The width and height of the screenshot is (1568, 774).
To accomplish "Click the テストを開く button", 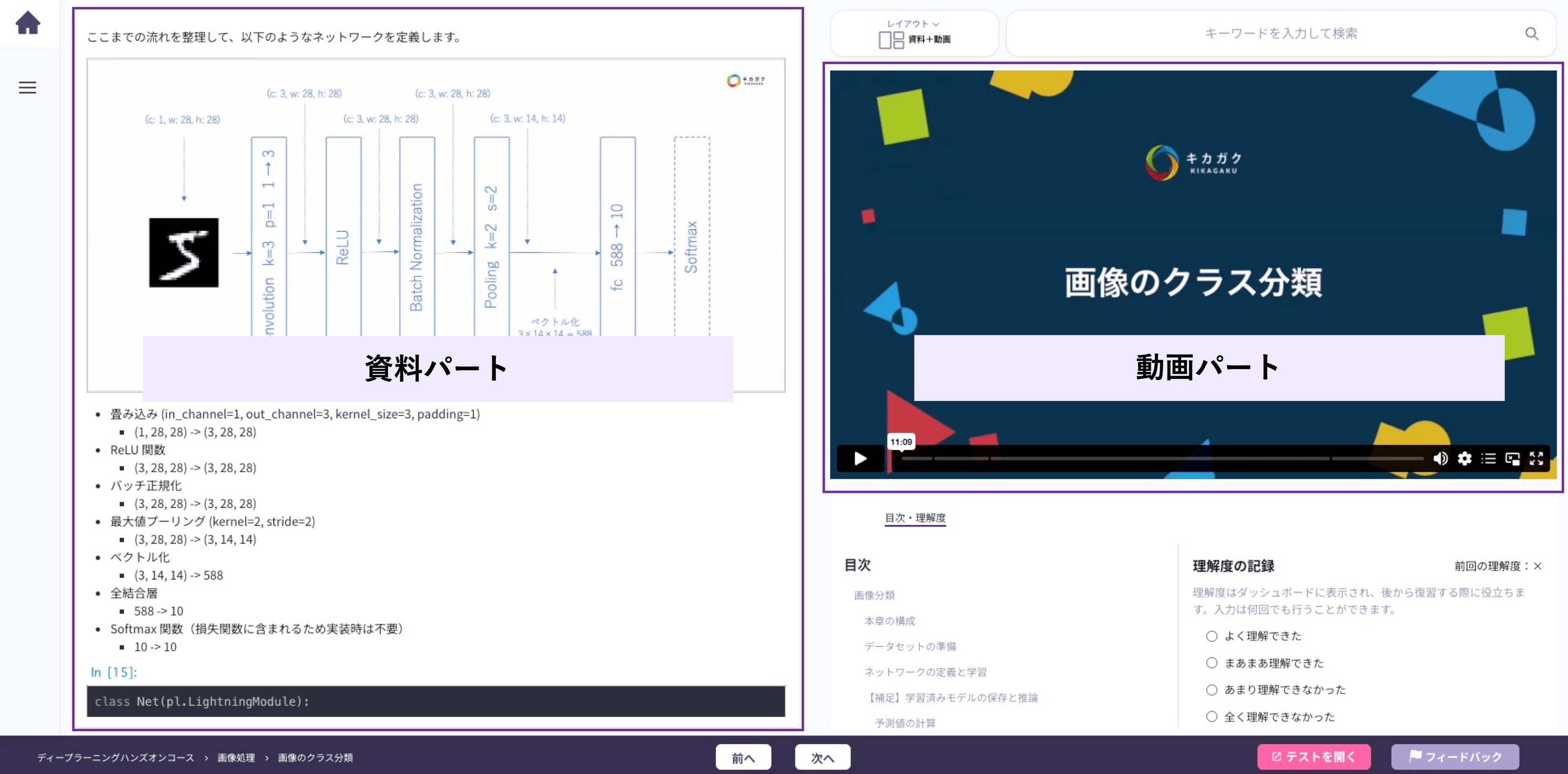I will 1314,757.
